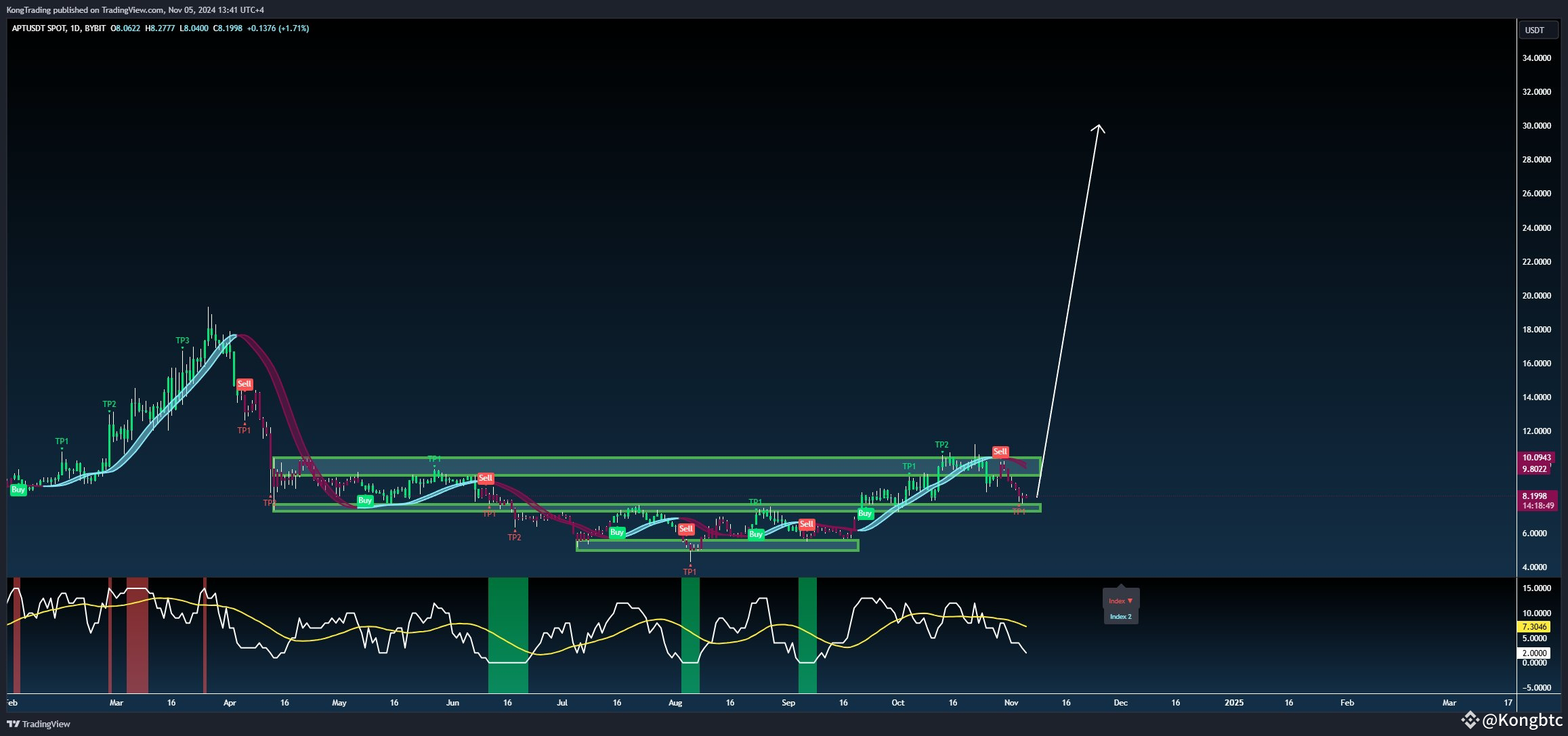This screenshot has width=1568, height=736.
Task: Open the USDT currency selector top right
Action: click(1538, 30)
